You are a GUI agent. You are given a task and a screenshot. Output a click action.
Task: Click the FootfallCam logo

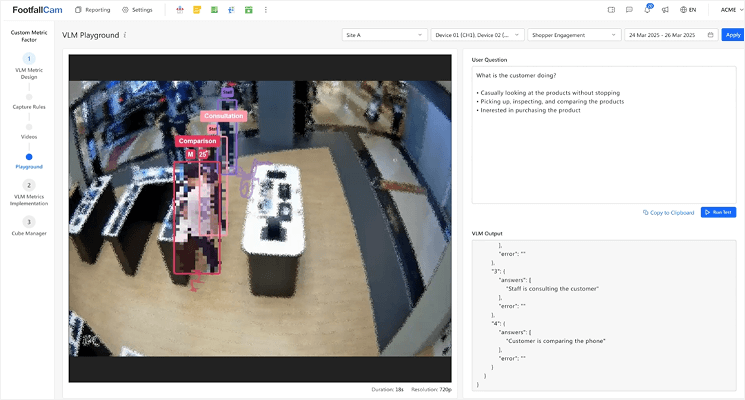[37, 10]
